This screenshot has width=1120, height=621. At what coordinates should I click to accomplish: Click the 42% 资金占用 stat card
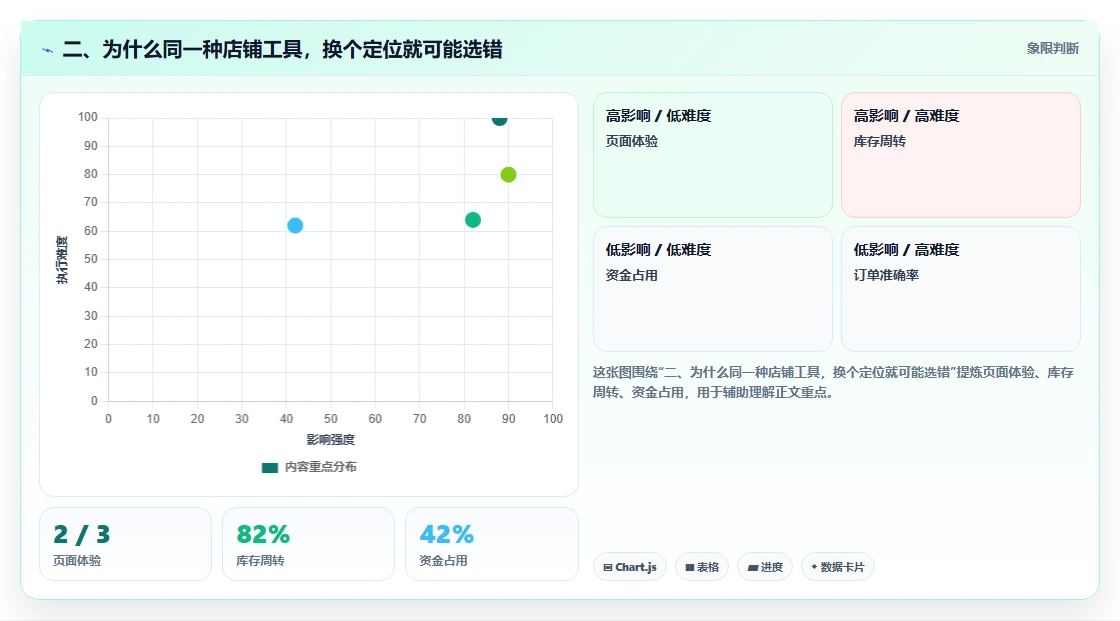pos(491,544)
